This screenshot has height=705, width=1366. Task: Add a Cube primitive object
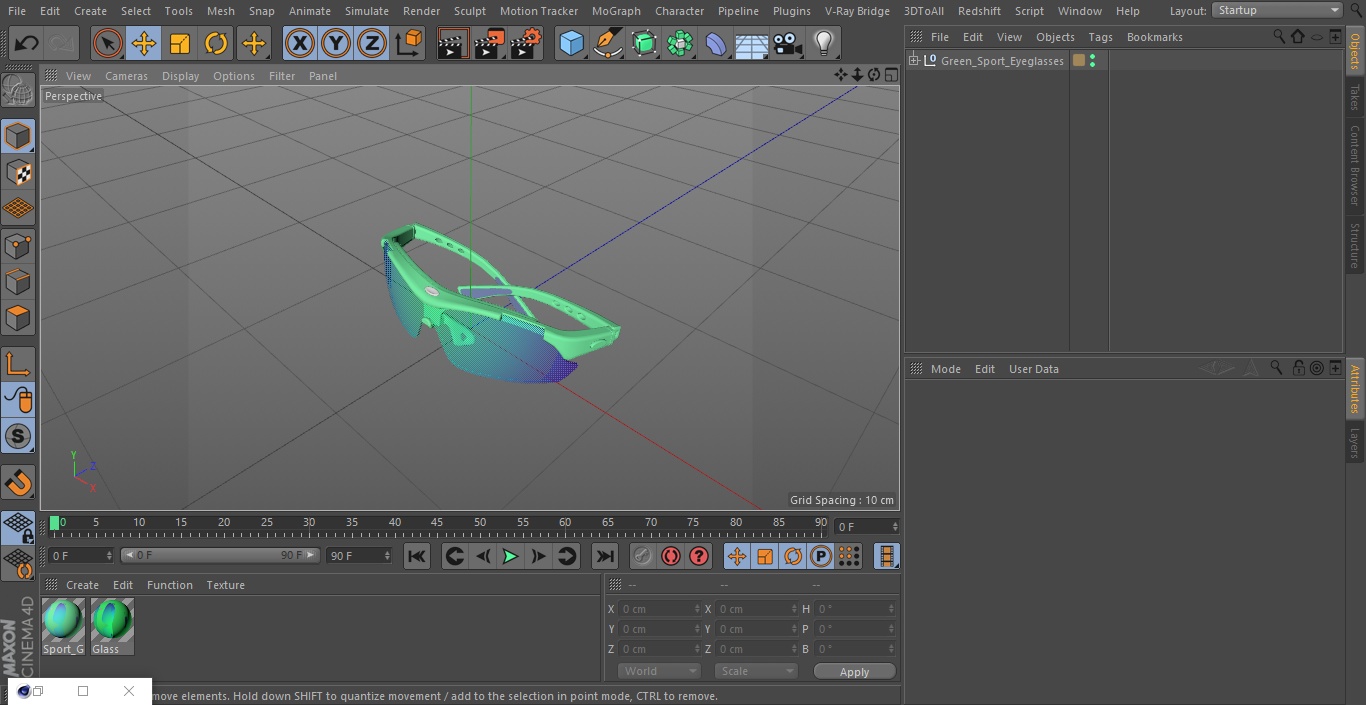click(x=571, y=44)
